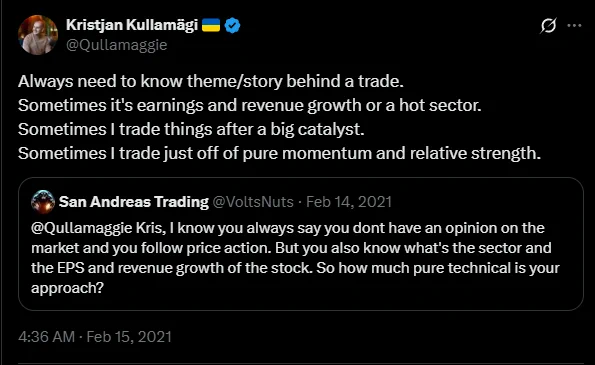
Task: Open the quoted post at the word "approach?"
Action: (68, 288)
